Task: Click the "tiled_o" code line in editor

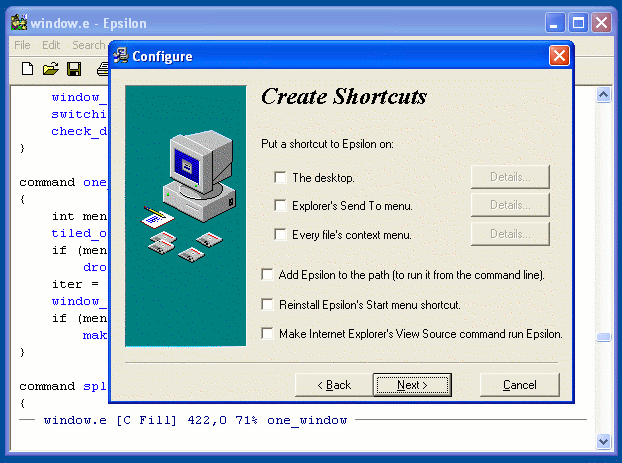Action: [79, 233]
